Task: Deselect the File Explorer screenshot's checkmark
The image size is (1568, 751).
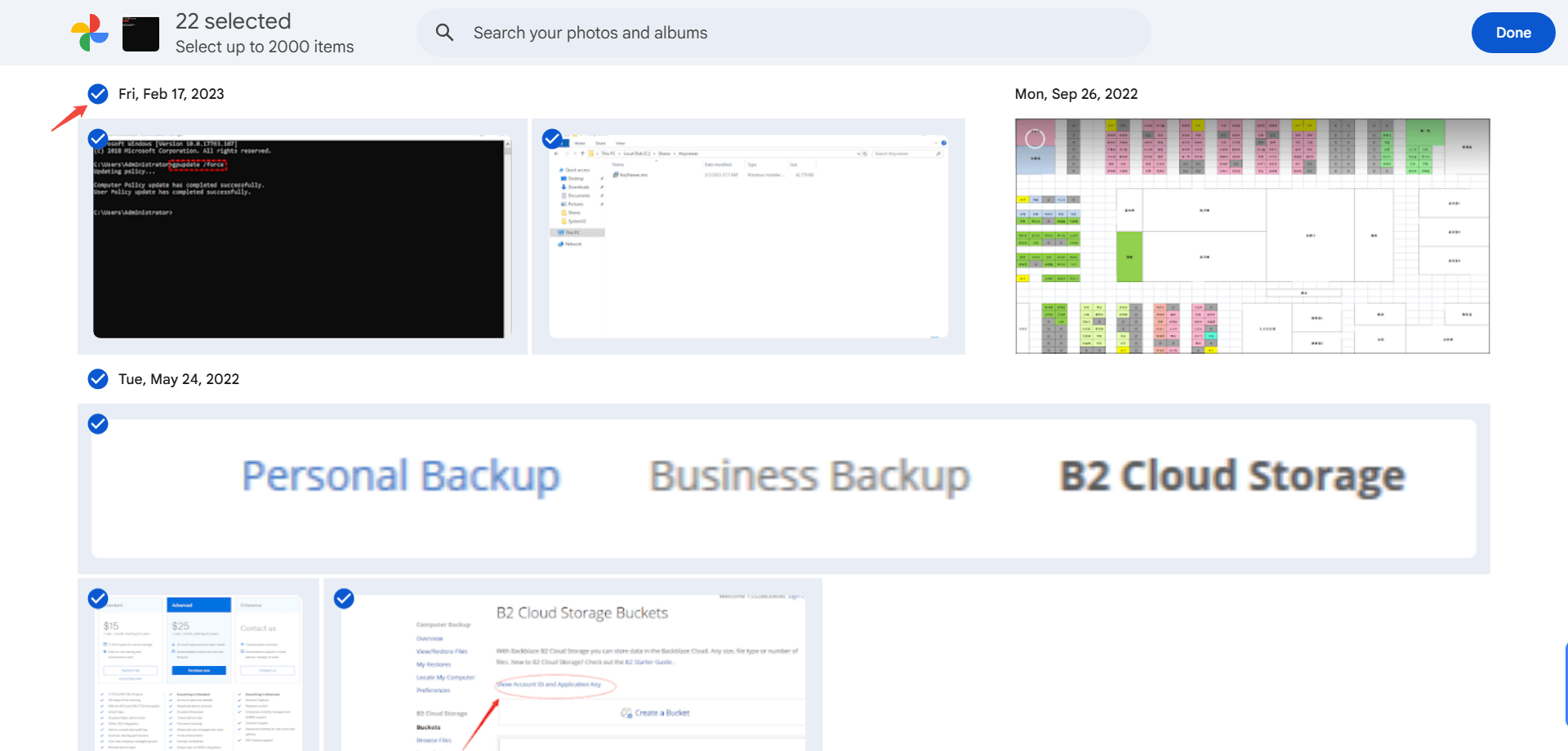Action: pos(552,138)
